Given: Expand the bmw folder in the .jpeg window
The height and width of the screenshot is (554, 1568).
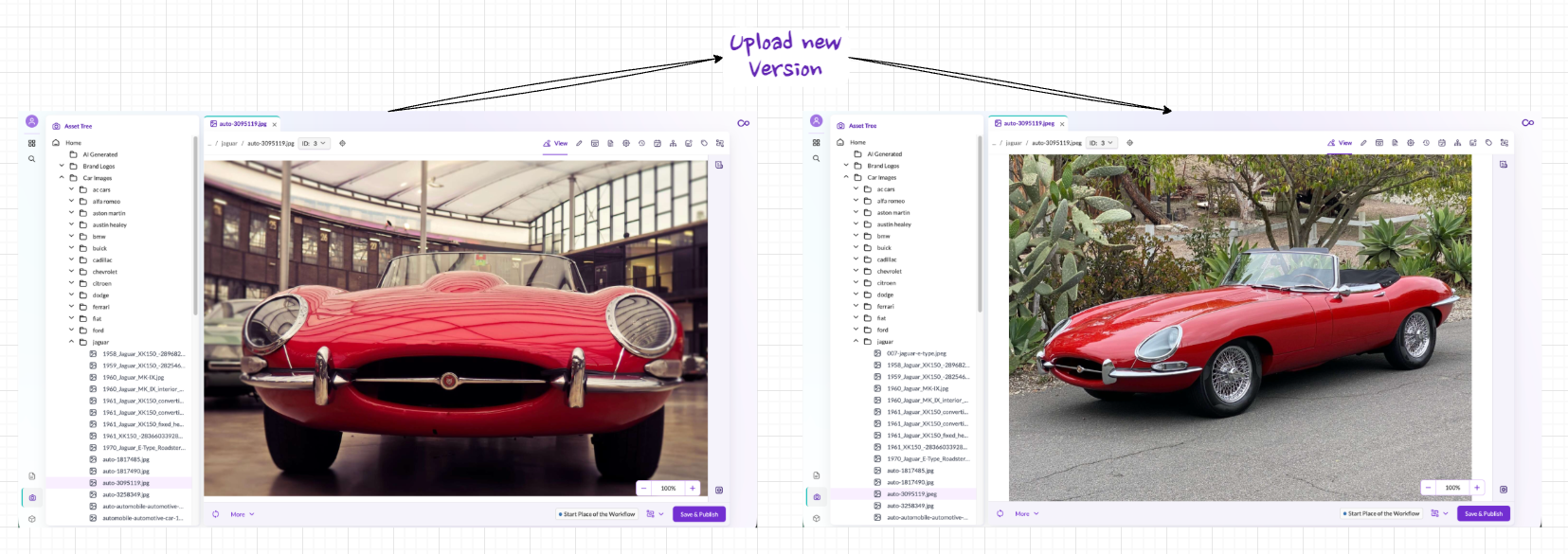Looking at the screenshot, I should coord(856,236).
